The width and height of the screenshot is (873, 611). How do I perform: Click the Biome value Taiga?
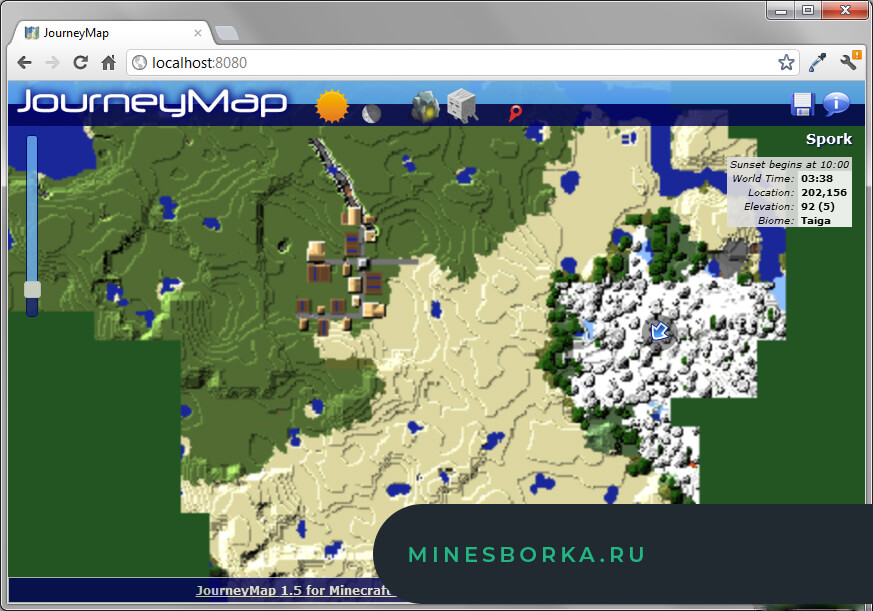816,221
